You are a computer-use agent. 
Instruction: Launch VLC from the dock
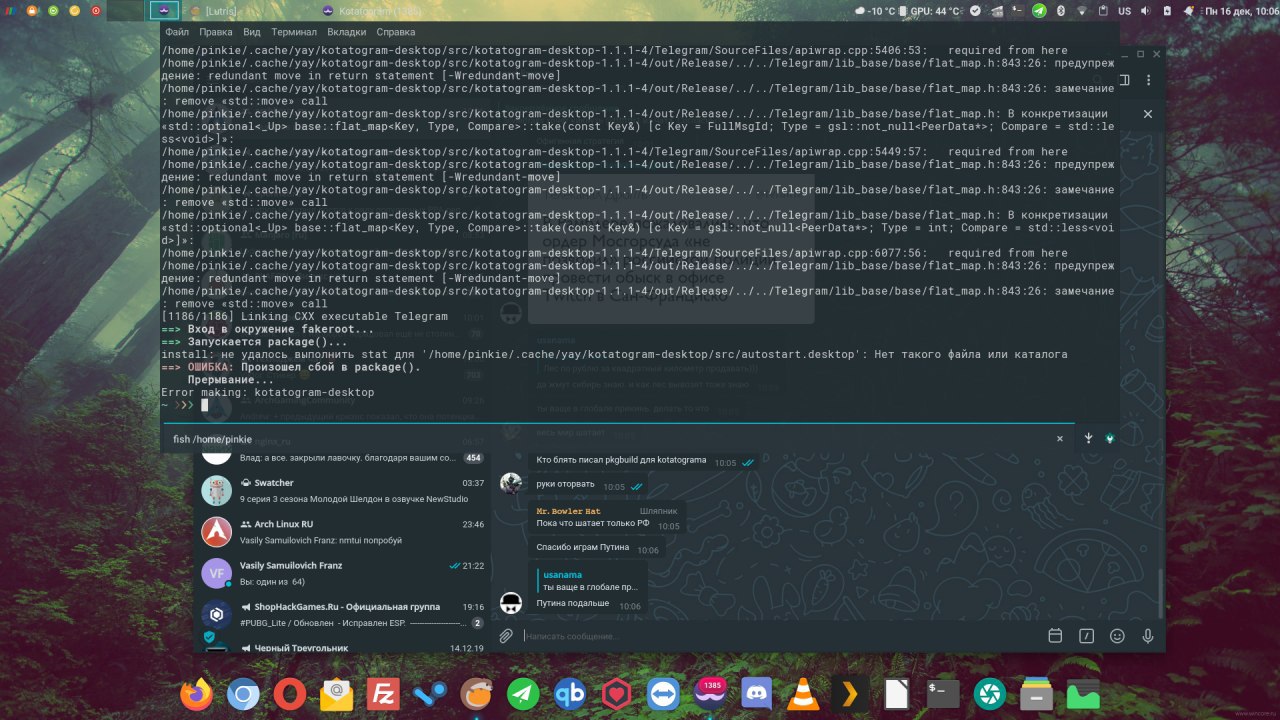pyautogui.click(x=803, y=693)
